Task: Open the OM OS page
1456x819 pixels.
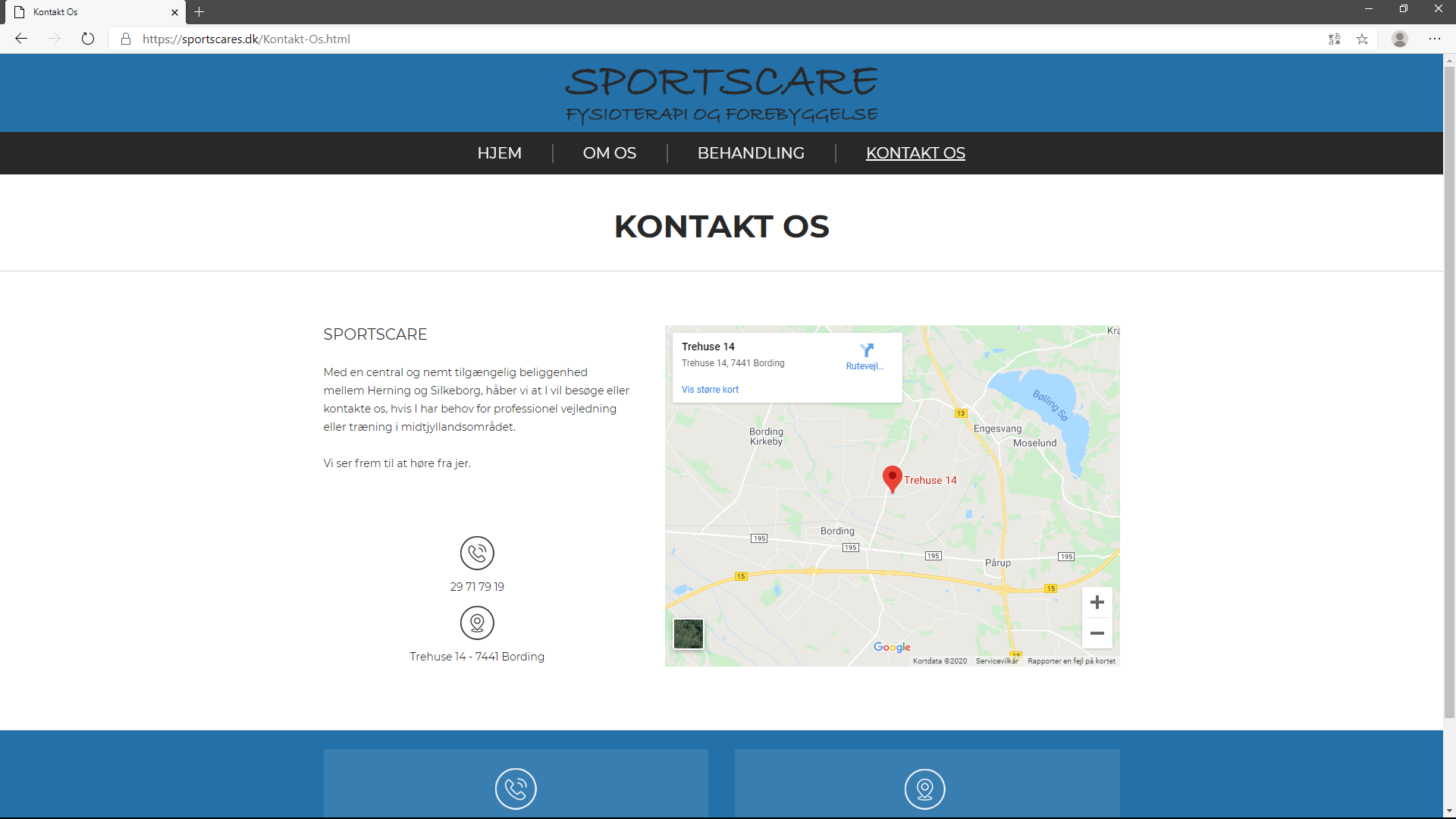Action: coord(609,153)
